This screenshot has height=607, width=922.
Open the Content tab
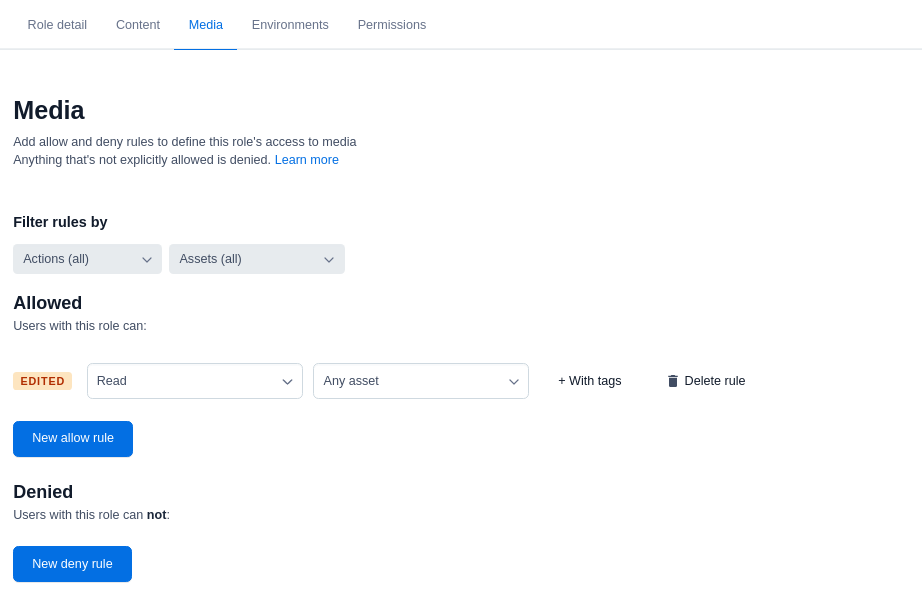[138, 25]
